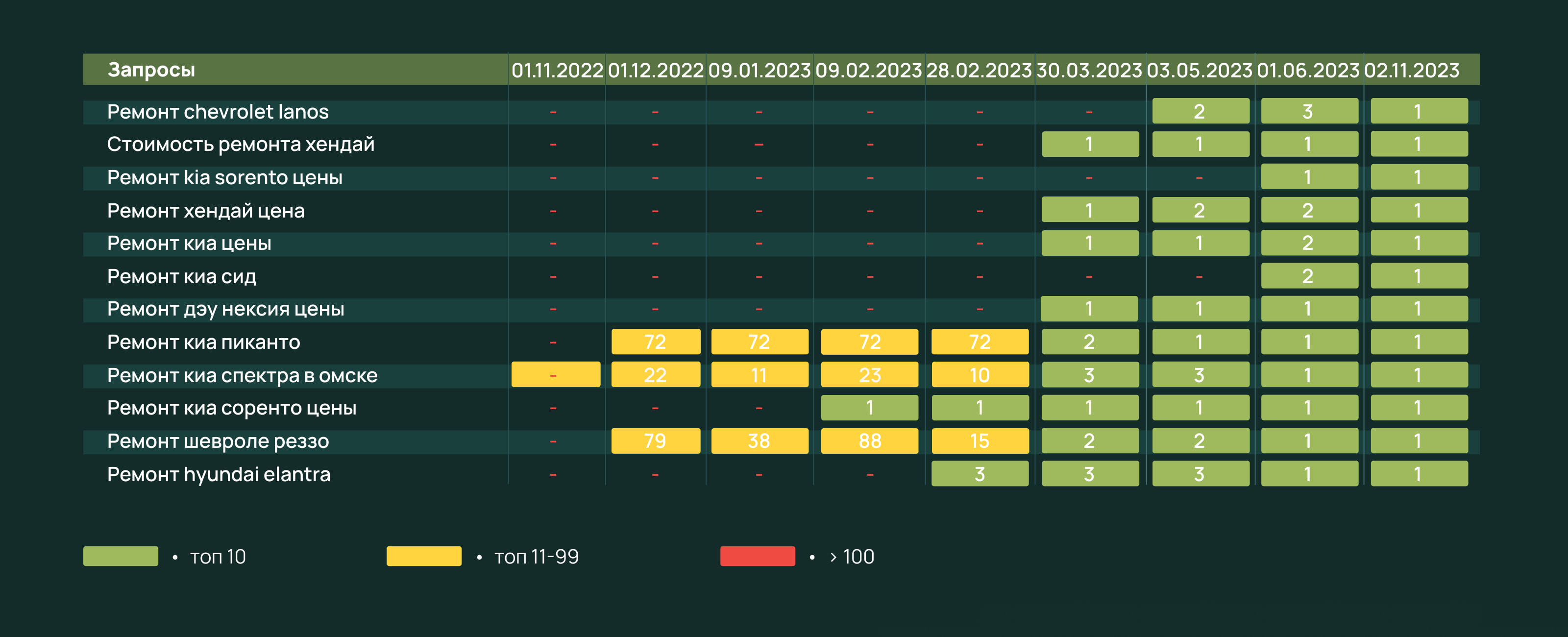Click the value 11 in киа спектра row
The image size is (1568, 637).
759,374
